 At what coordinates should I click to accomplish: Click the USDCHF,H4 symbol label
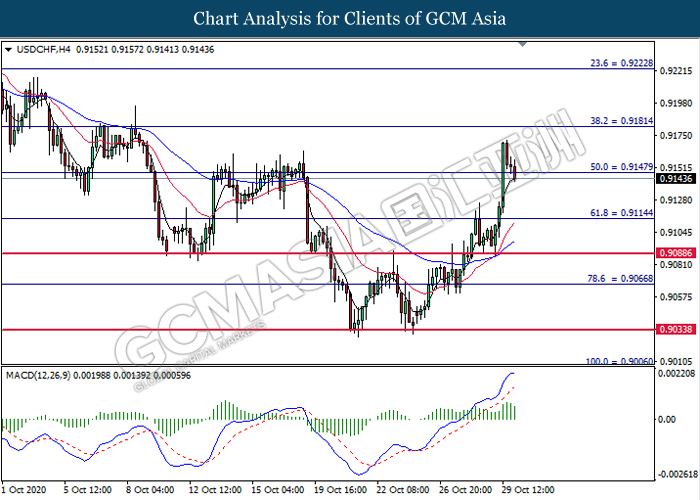click(x=40, y=49)
